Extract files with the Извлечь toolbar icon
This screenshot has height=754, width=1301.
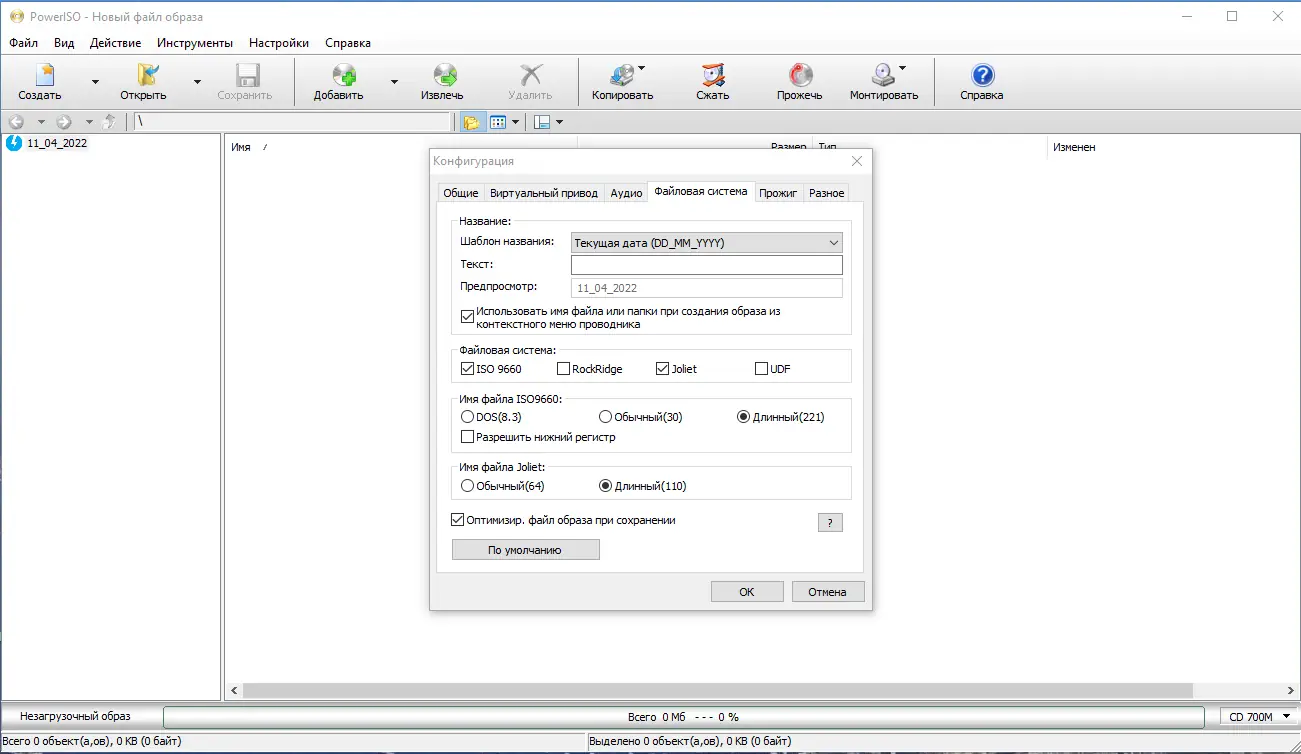click(x=444, y=76)
